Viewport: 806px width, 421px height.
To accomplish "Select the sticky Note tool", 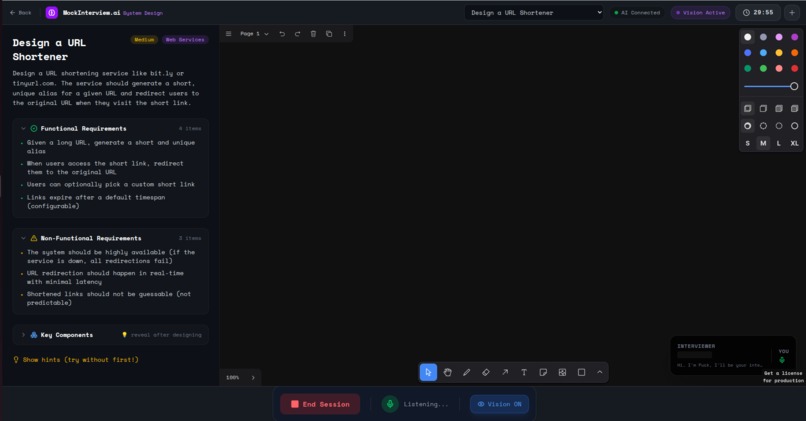I will click(543, 372).
